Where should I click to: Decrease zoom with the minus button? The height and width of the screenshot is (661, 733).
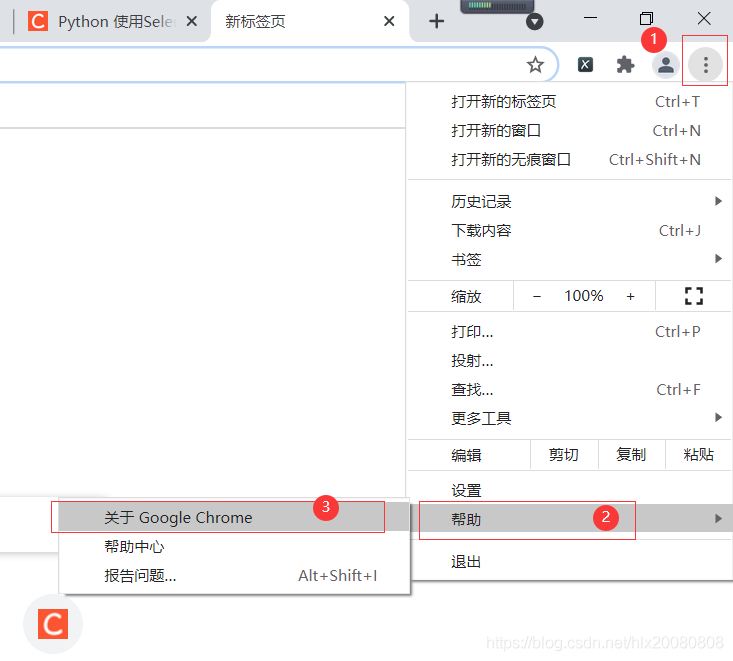click(537, 296)
